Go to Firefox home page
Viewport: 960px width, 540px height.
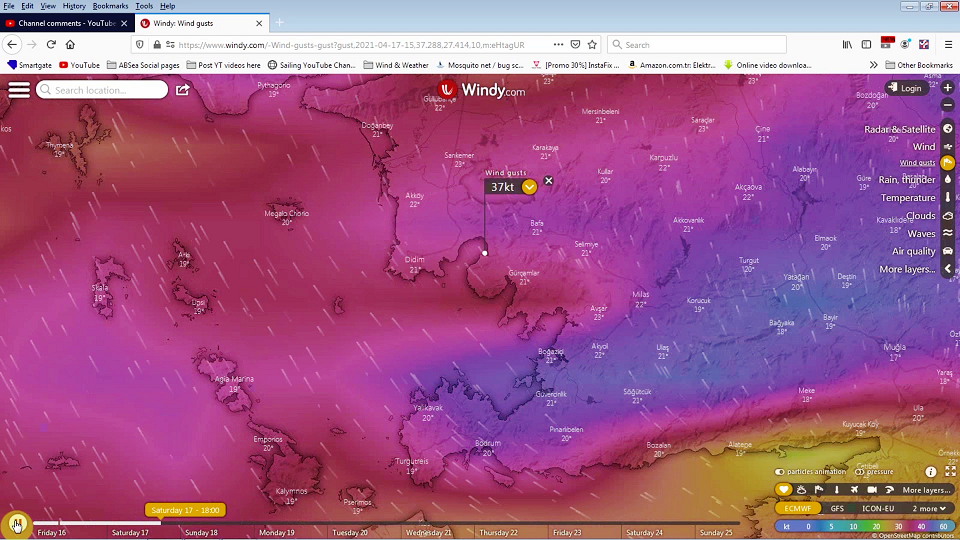point(70,44)
